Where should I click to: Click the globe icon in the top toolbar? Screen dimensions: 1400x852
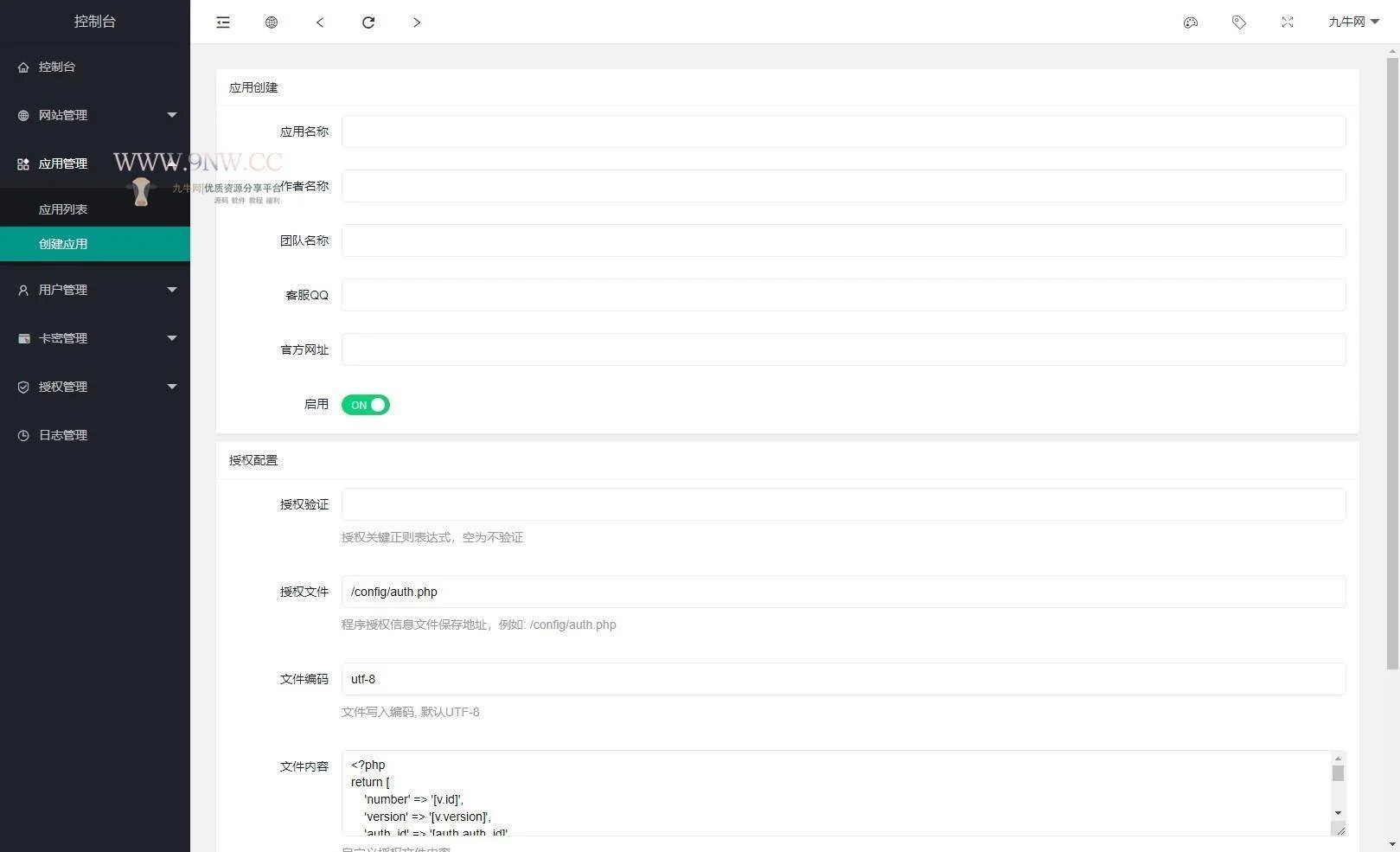(272, 22)
